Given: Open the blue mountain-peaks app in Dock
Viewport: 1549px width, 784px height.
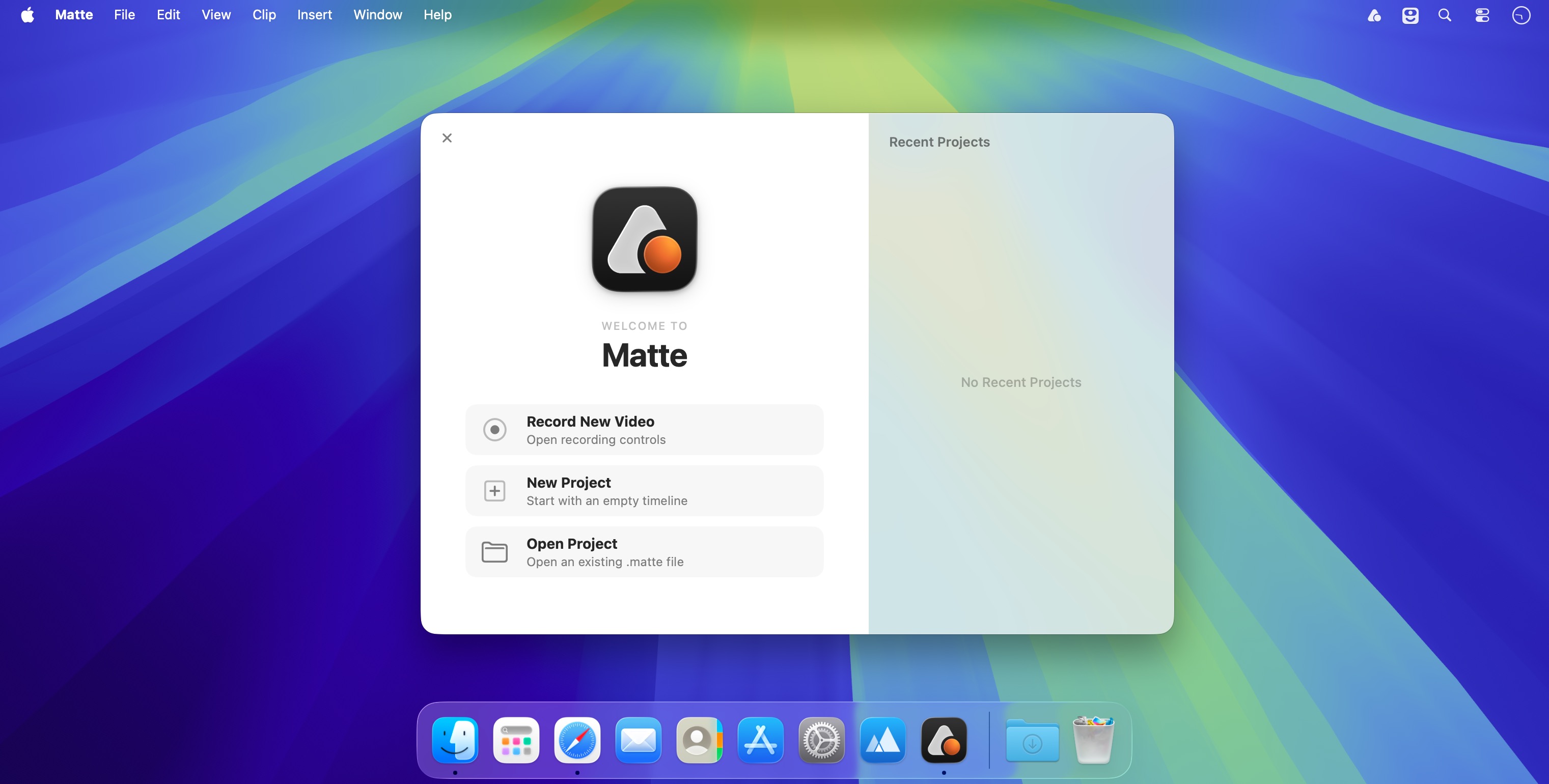Looking at the screenshot, I should point(882,740).
